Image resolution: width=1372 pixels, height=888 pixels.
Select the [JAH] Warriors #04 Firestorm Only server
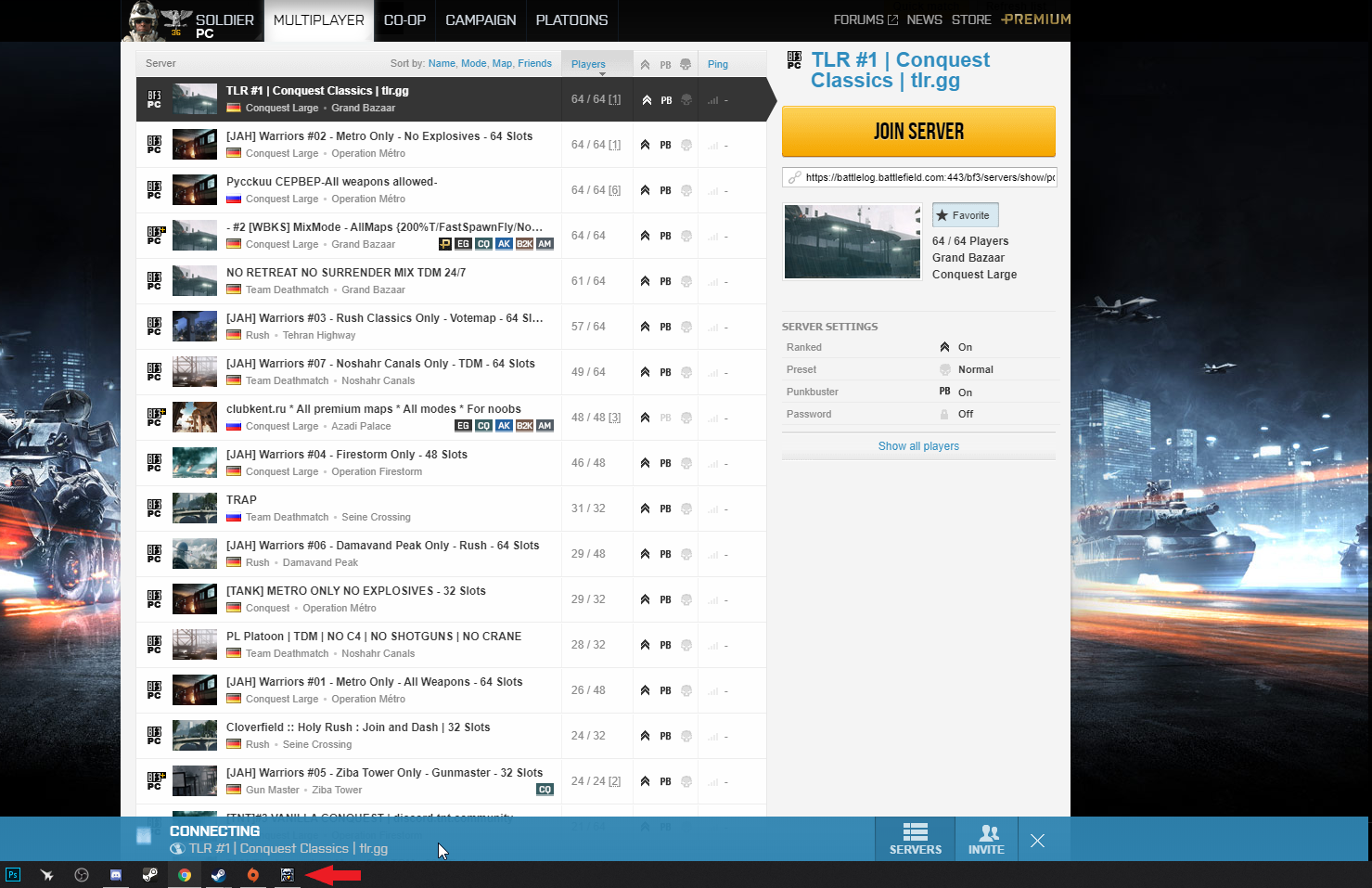(x=451, y=463)
